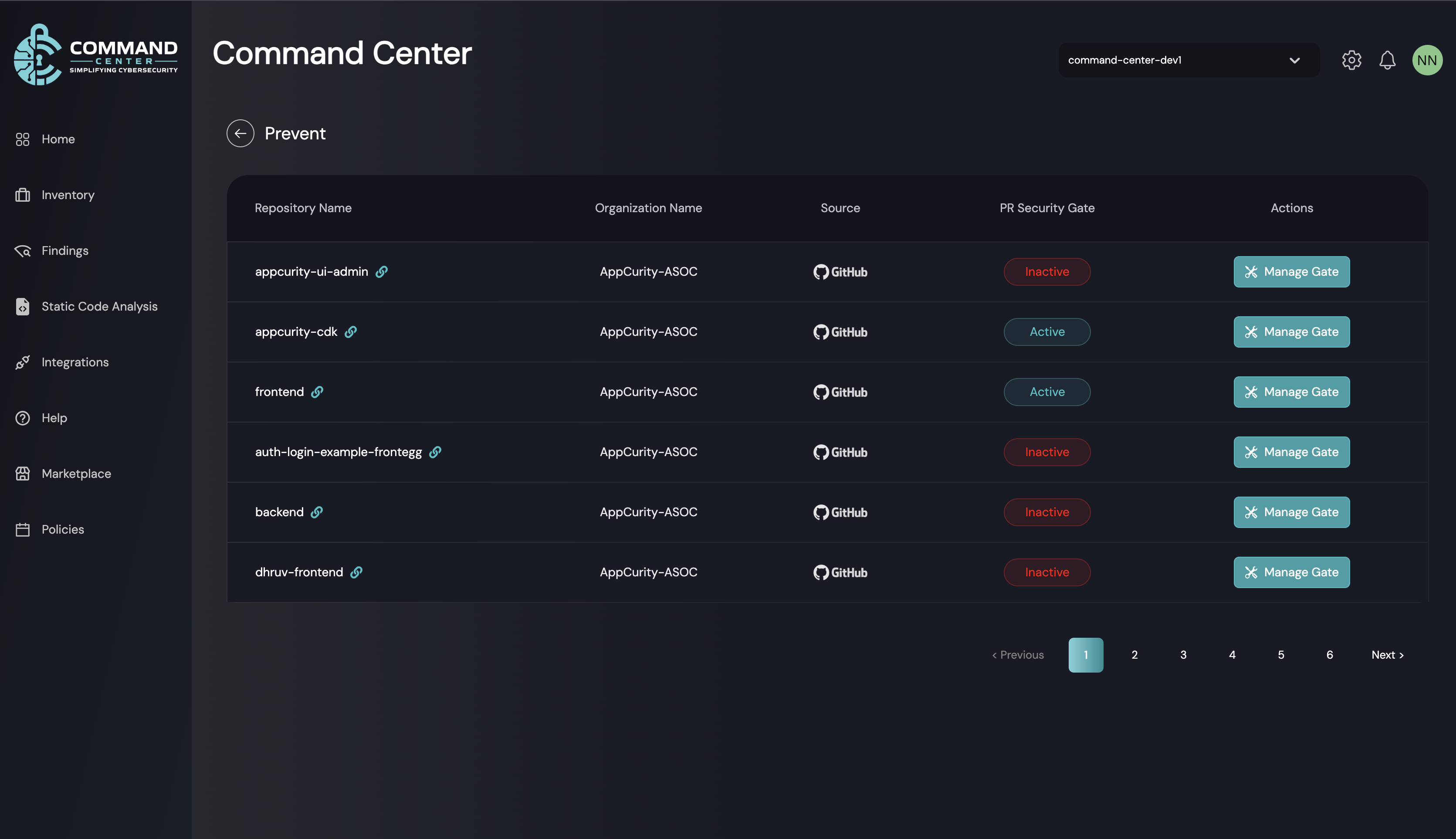Click the settings gear icon
This screenshot has width=1456, height=839.
1351,60
